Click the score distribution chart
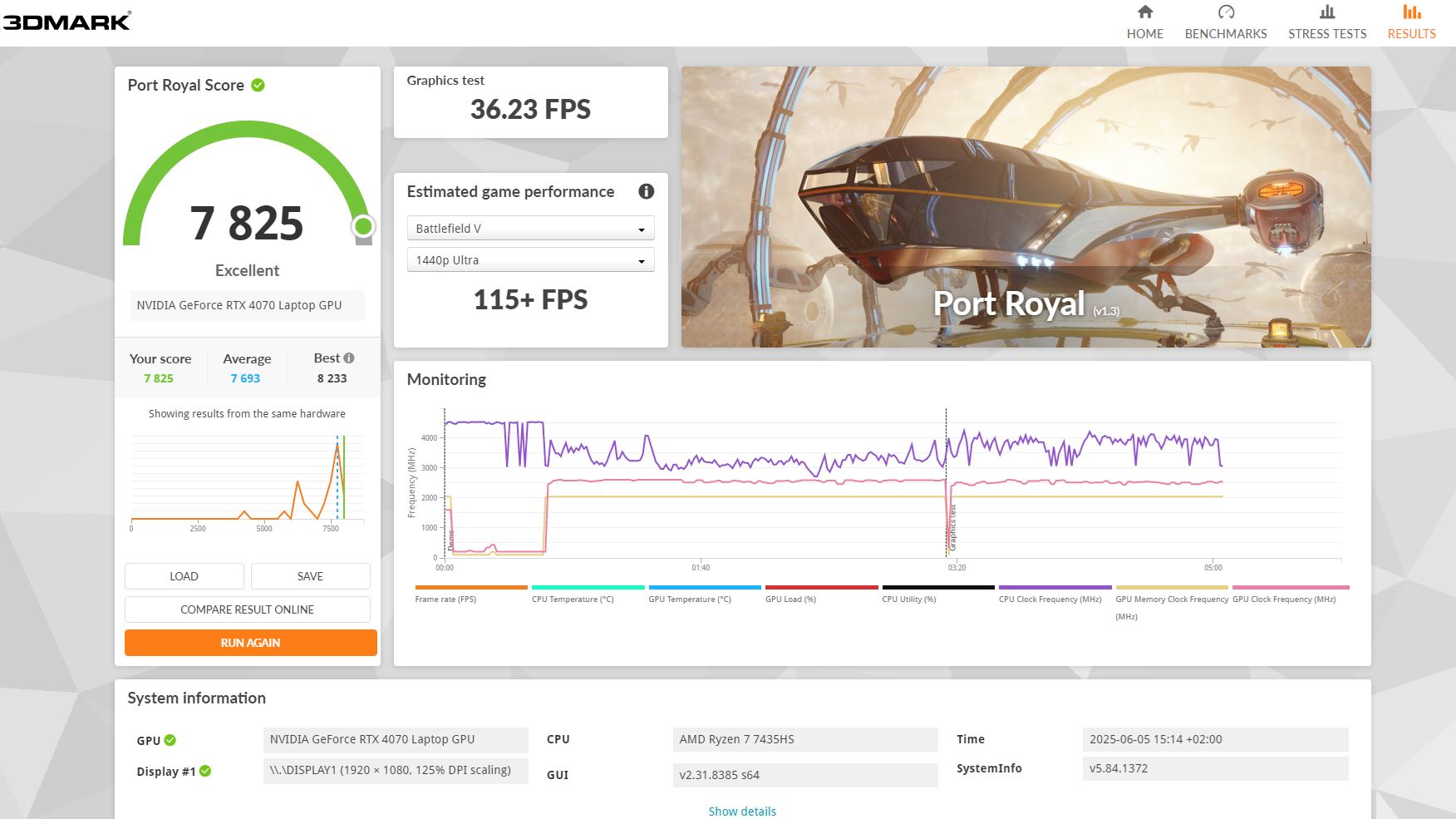Viewport: 1456px width, 819px height. [247, 481]
